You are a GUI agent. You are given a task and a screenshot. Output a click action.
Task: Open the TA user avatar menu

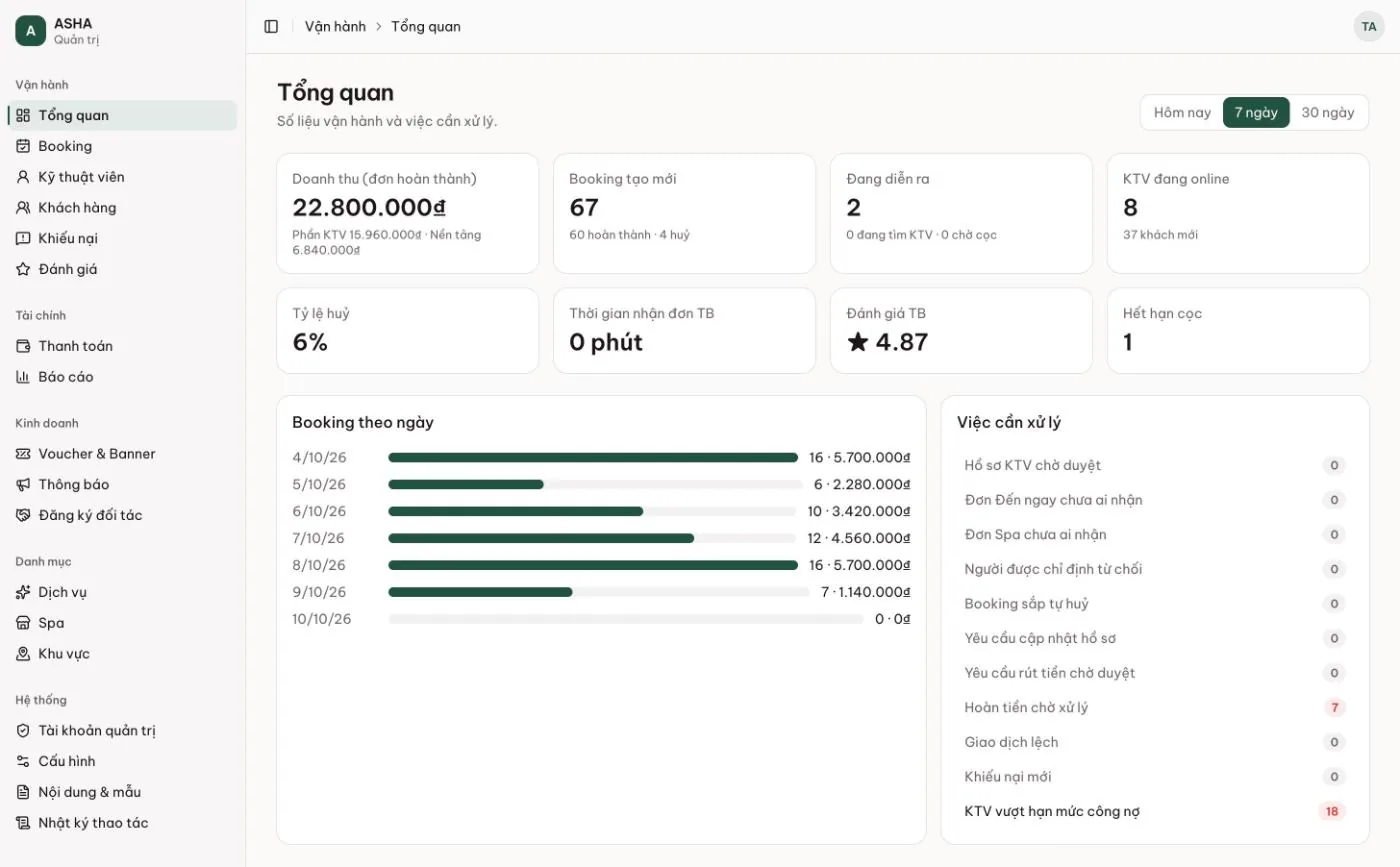(1369, 27)
